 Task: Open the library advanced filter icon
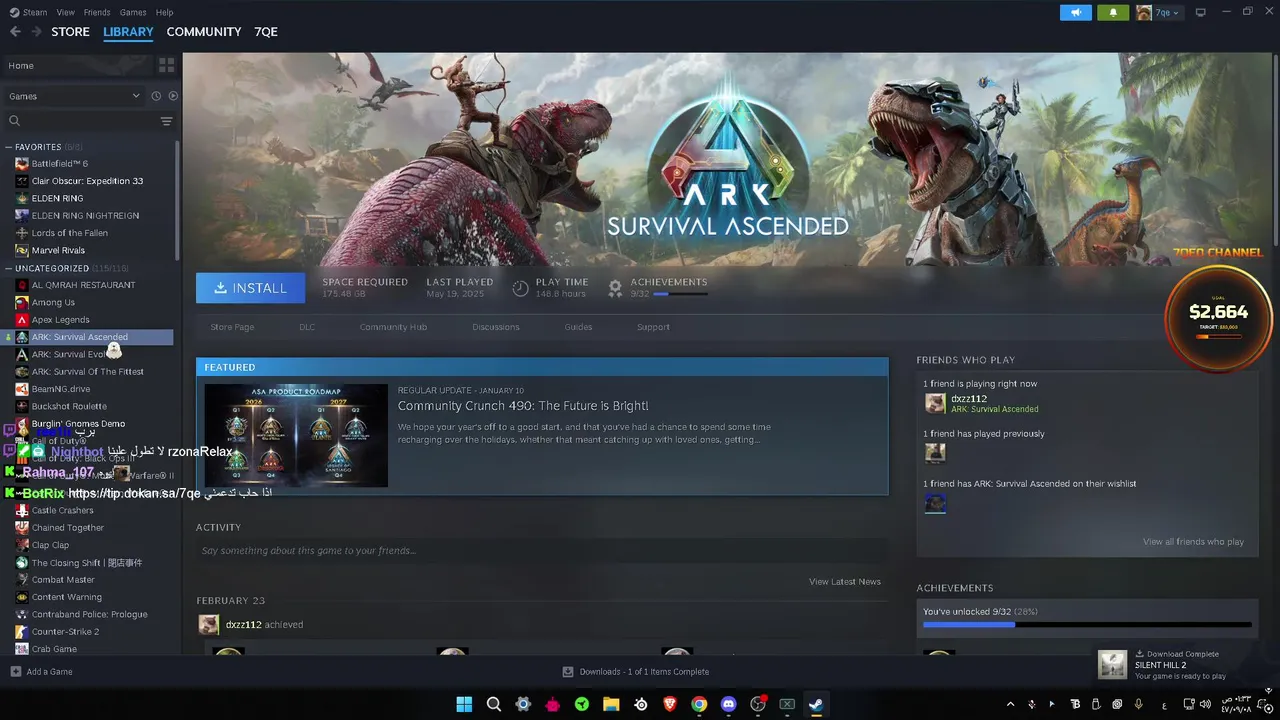[x=166, y=121]
